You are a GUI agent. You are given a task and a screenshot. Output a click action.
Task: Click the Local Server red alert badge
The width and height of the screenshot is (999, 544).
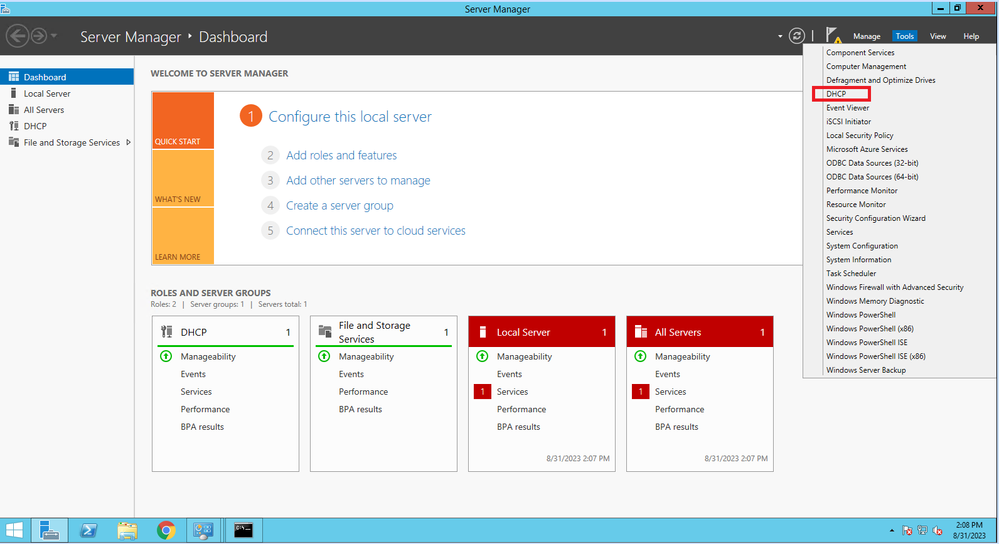pos(482,392)
